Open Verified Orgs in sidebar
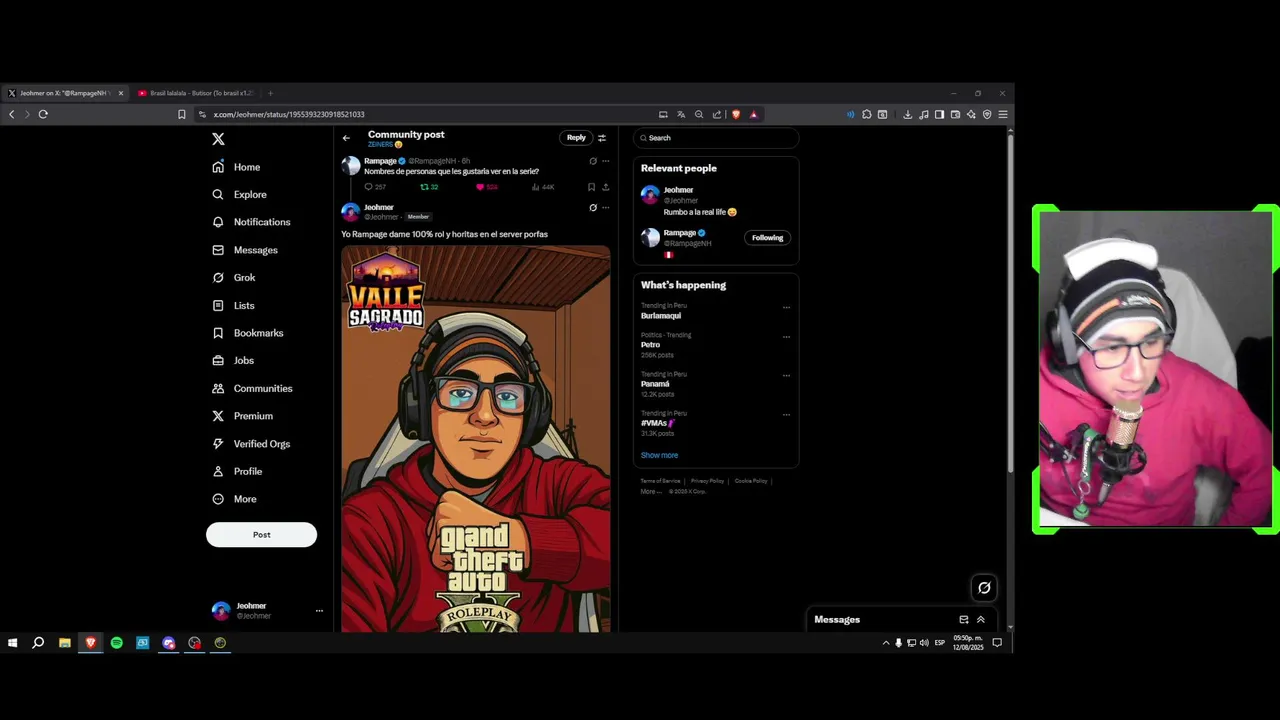This screenshot has height=720, width=1280. [251, 444]
